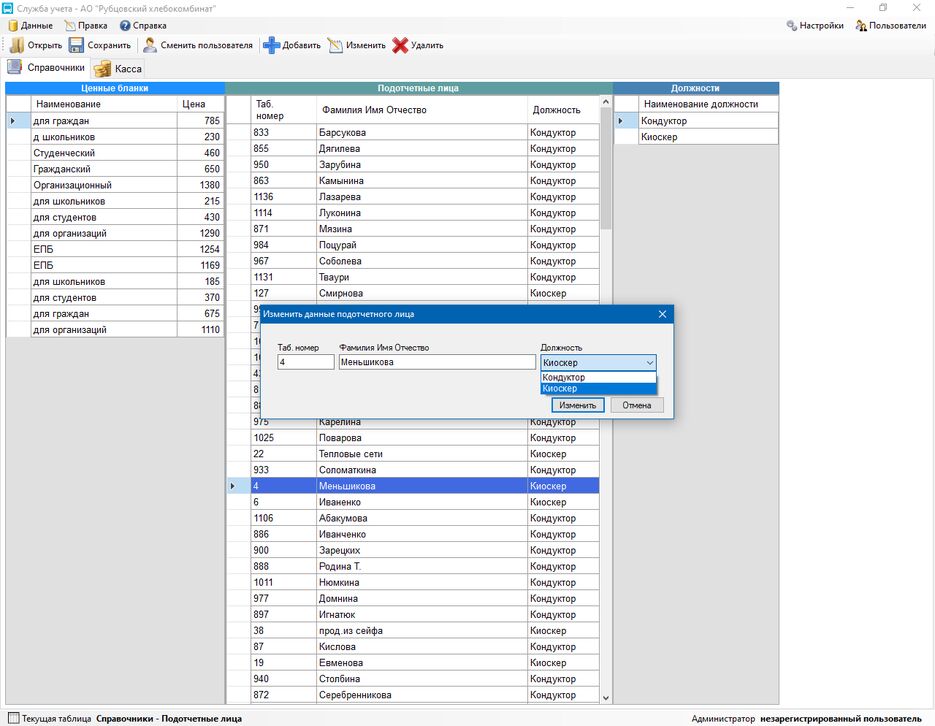Click the Таб. номер input field
Viewport: 935px width, 726px height.
coord(305,362)
